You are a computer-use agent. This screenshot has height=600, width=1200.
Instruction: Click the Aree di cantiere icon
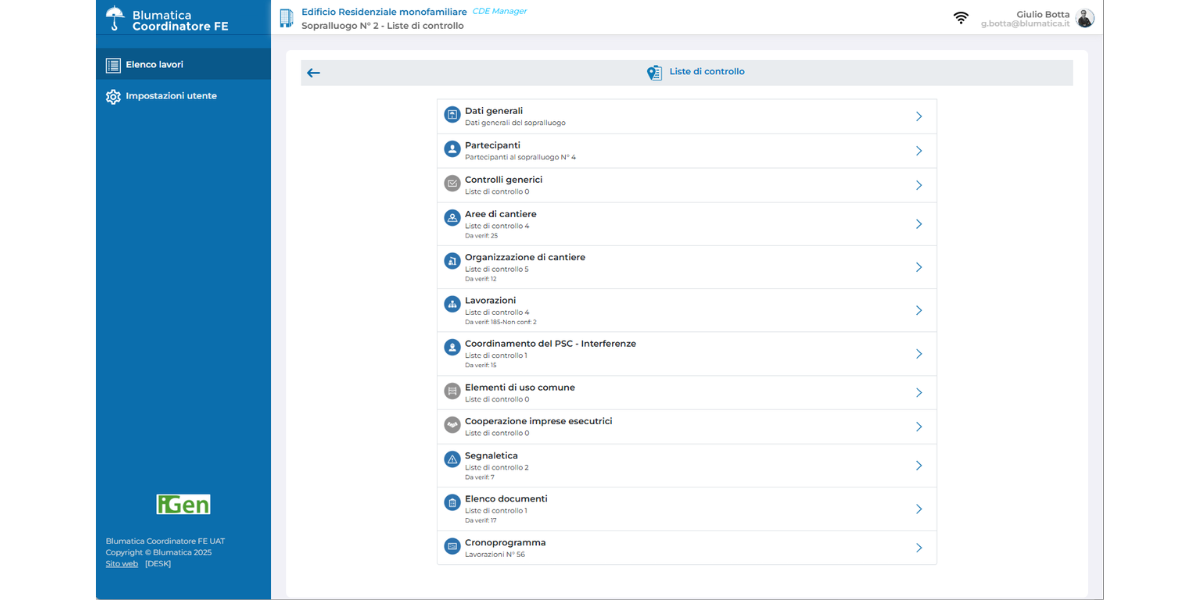pyautogui.click(x=452, y=218)
